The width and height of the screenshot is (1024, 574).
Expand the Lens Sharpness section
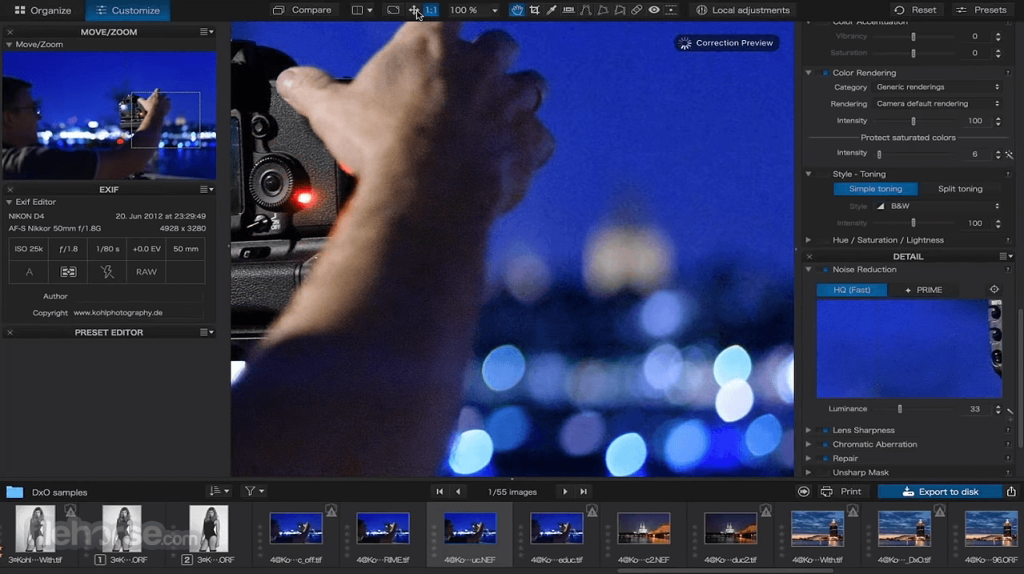pos(809,430)
